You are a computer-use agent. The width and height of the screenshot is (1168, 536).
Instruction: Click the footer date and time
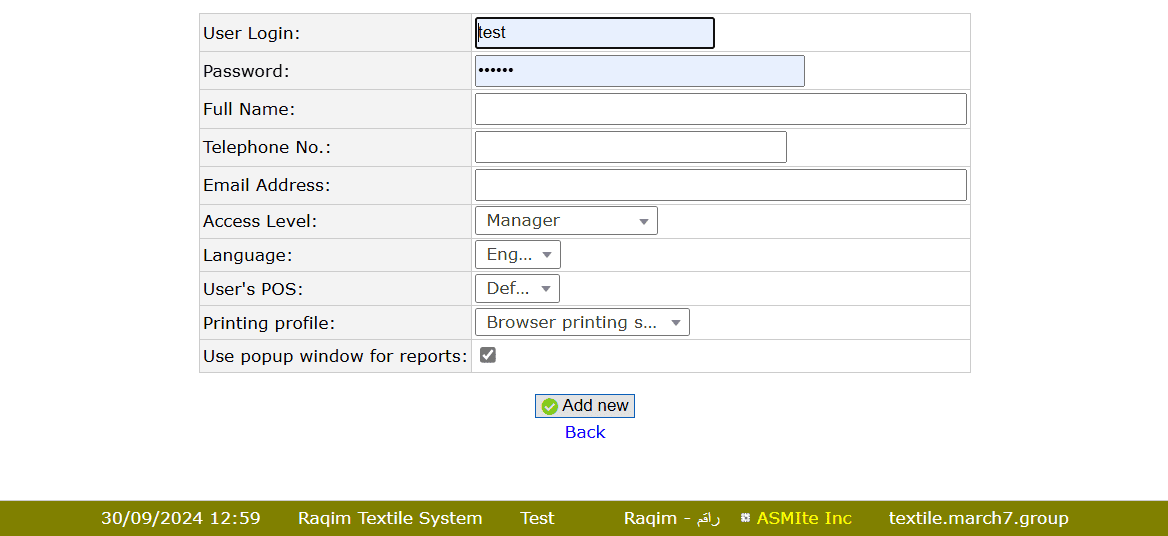[181, 518]
